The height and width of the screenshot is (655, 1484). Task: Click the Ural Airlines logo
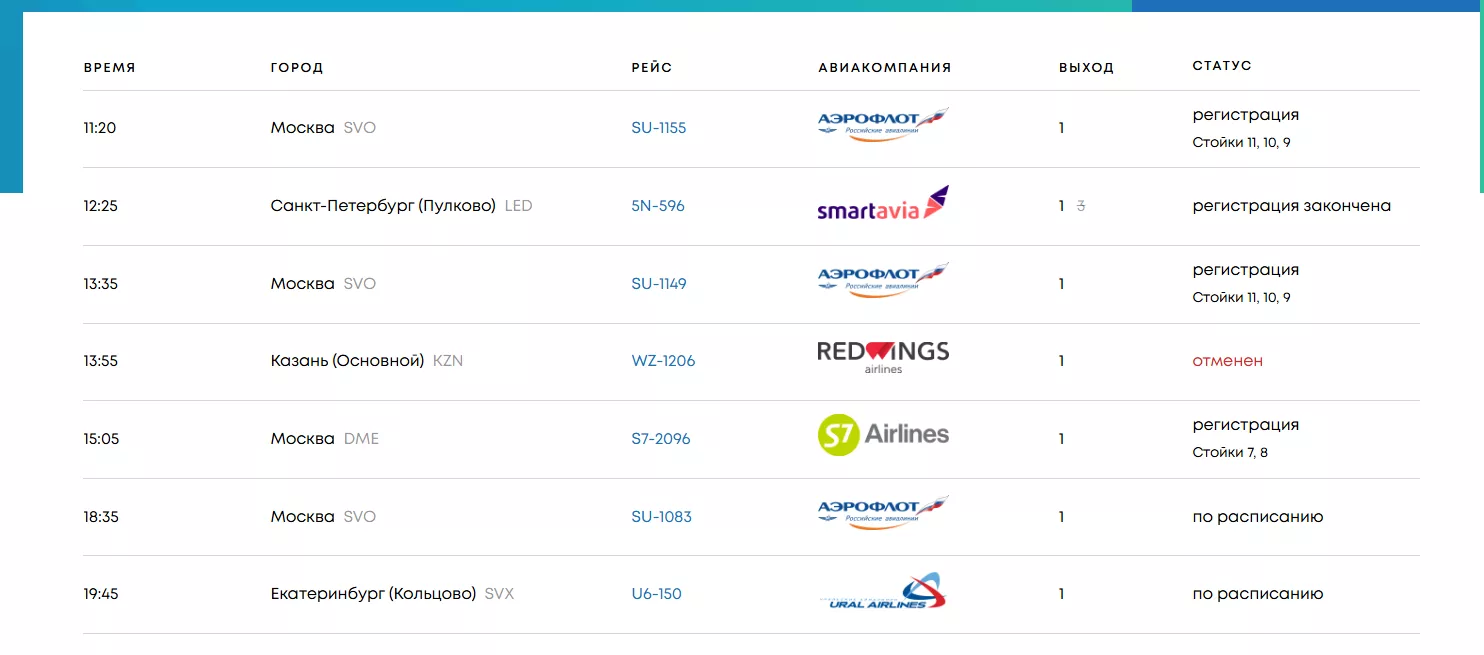[x=883, y=592]
